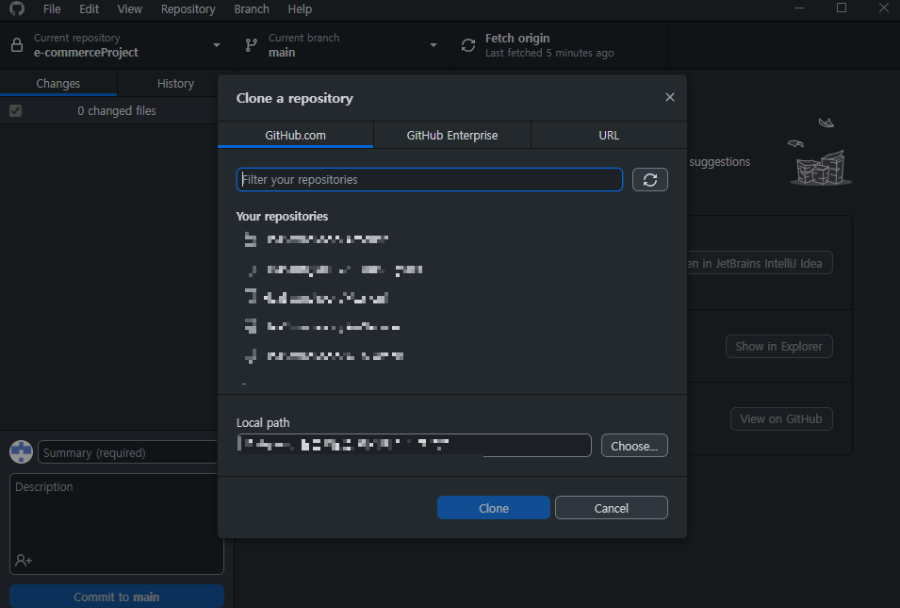Expand the Current repository dropdown
The height and width of the screenshot is (608, 900).
tap(216, 45)
